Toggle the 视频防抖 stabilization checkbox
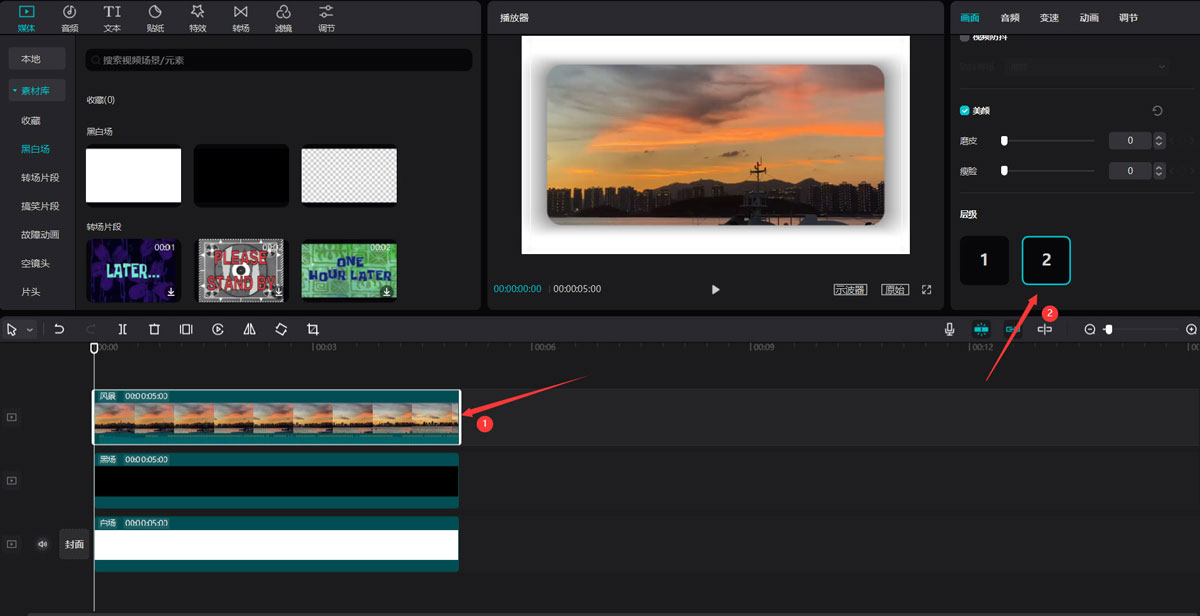 click(965, 38)
